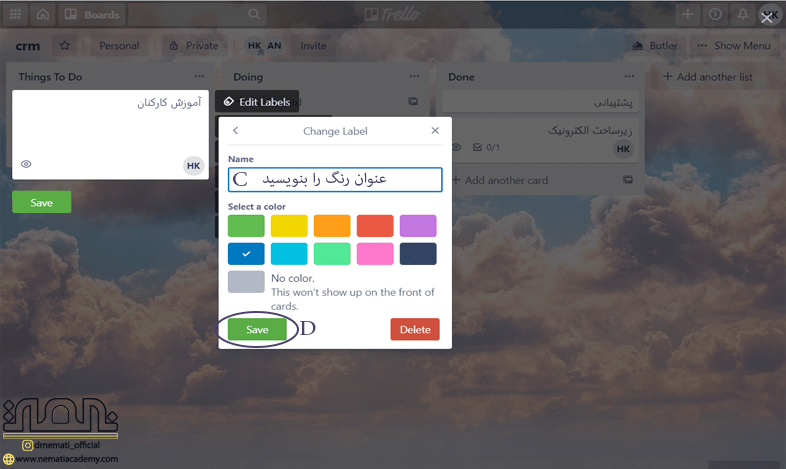Open the Doing list options menu

pos(414,77)
